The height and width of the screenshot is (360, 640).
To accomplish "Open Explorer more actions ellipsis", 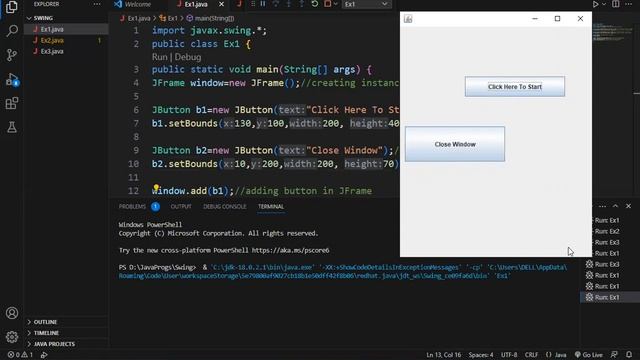I will 97,4.
